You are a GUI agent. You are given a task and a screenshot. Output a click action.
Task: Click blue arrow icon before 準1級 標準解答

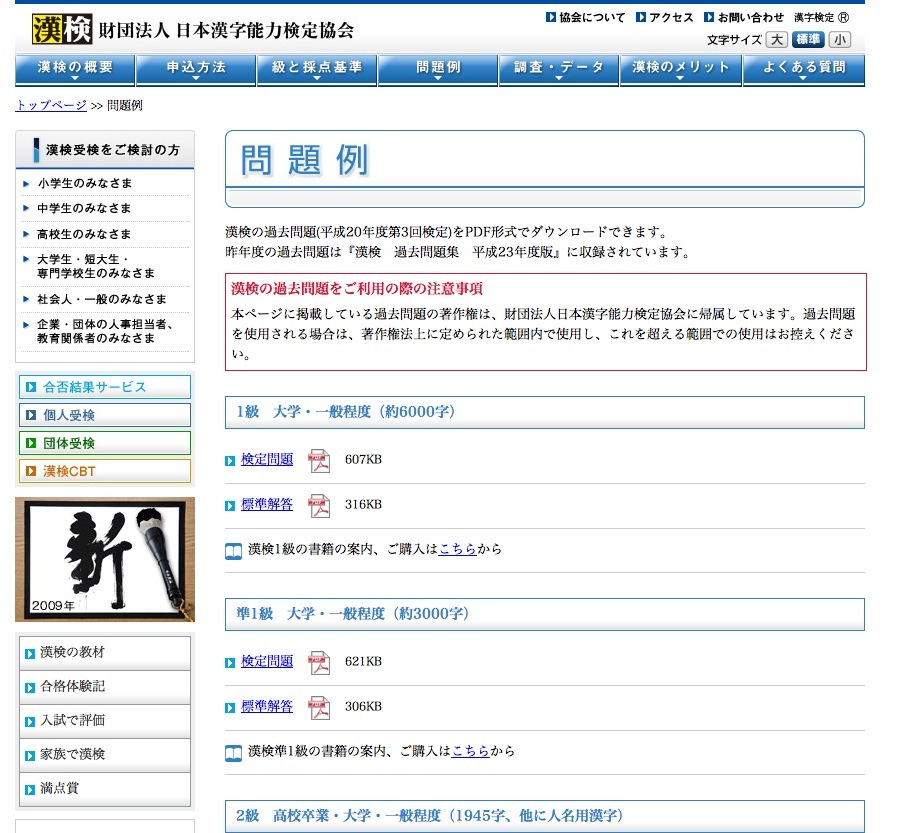tap(230, 708)
